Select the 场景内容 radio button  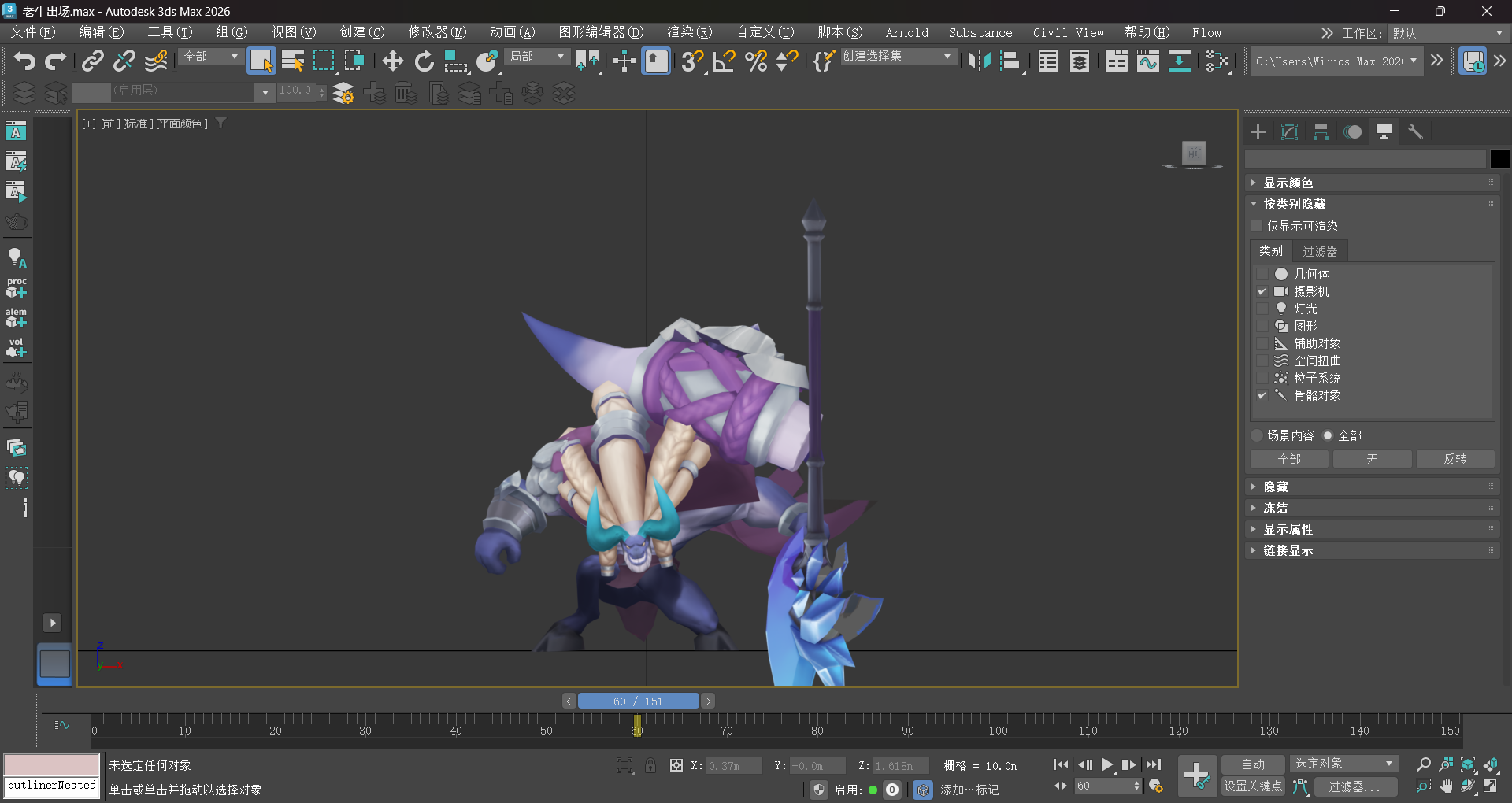(1257, 435)
